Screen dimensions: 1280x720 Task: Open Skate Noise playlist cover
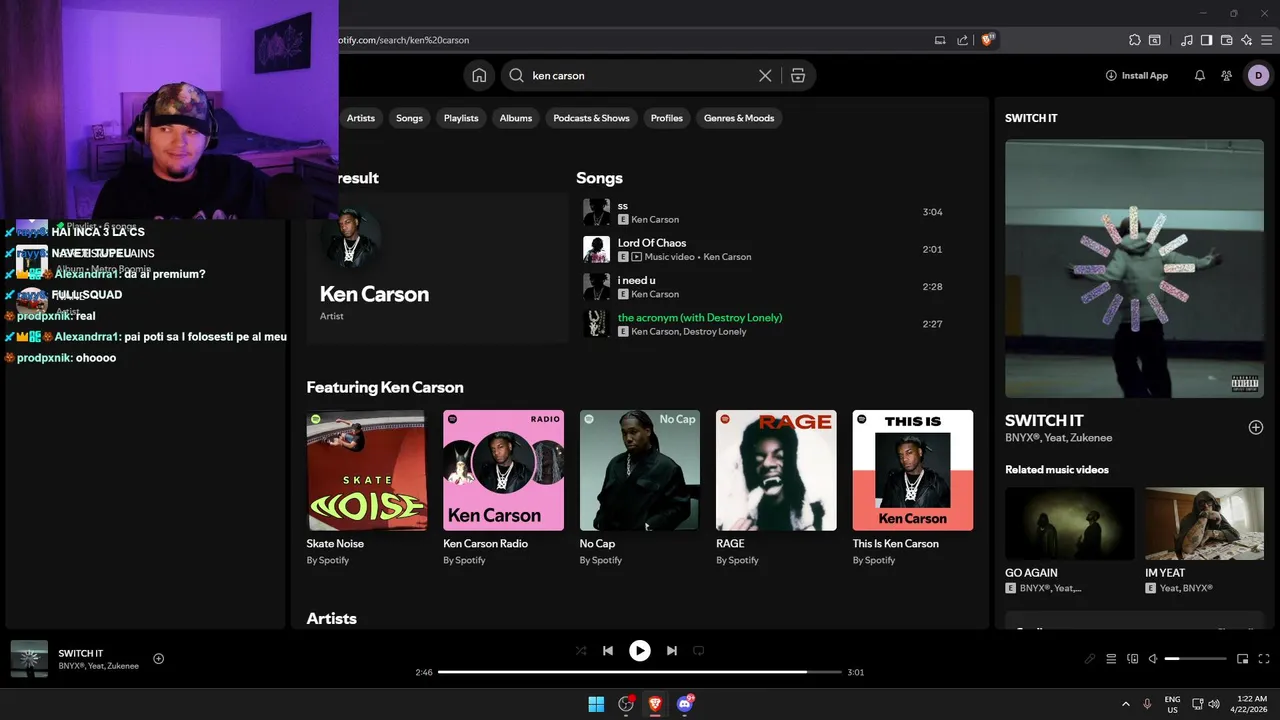click(x=366, y=470)
